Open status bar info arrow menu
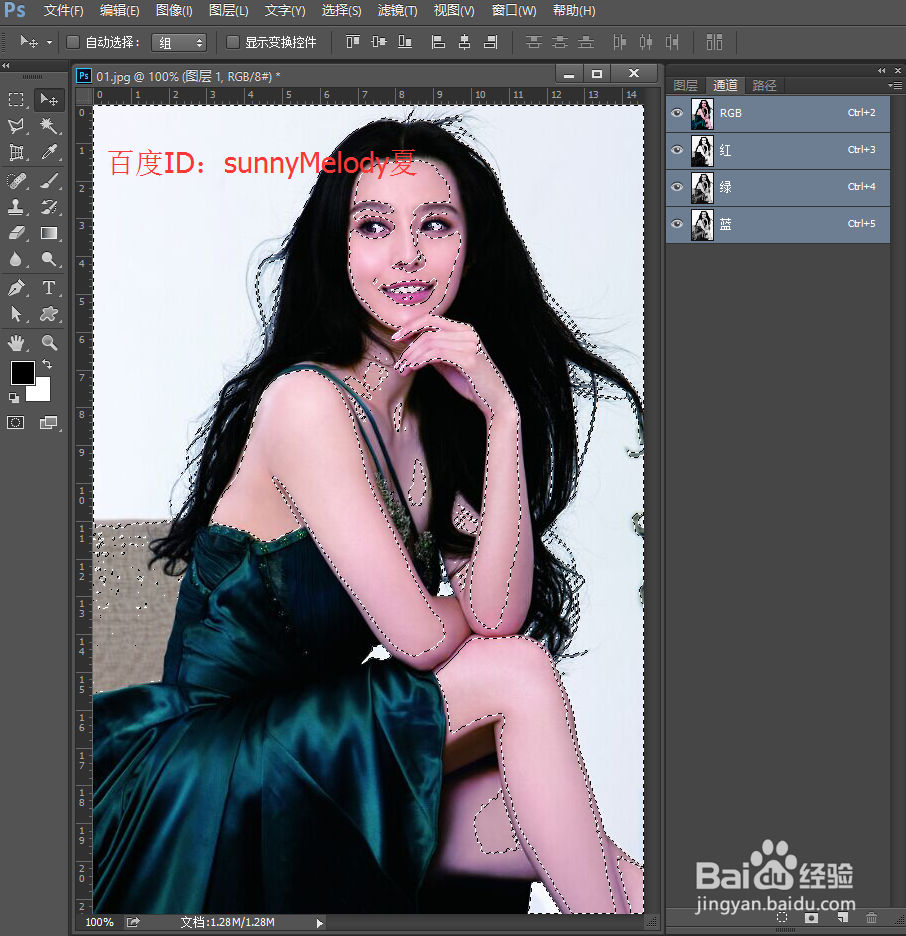Image resolution: width=906 pixels, height=936 pixels. pyautogui.click(x=320, y=923)
